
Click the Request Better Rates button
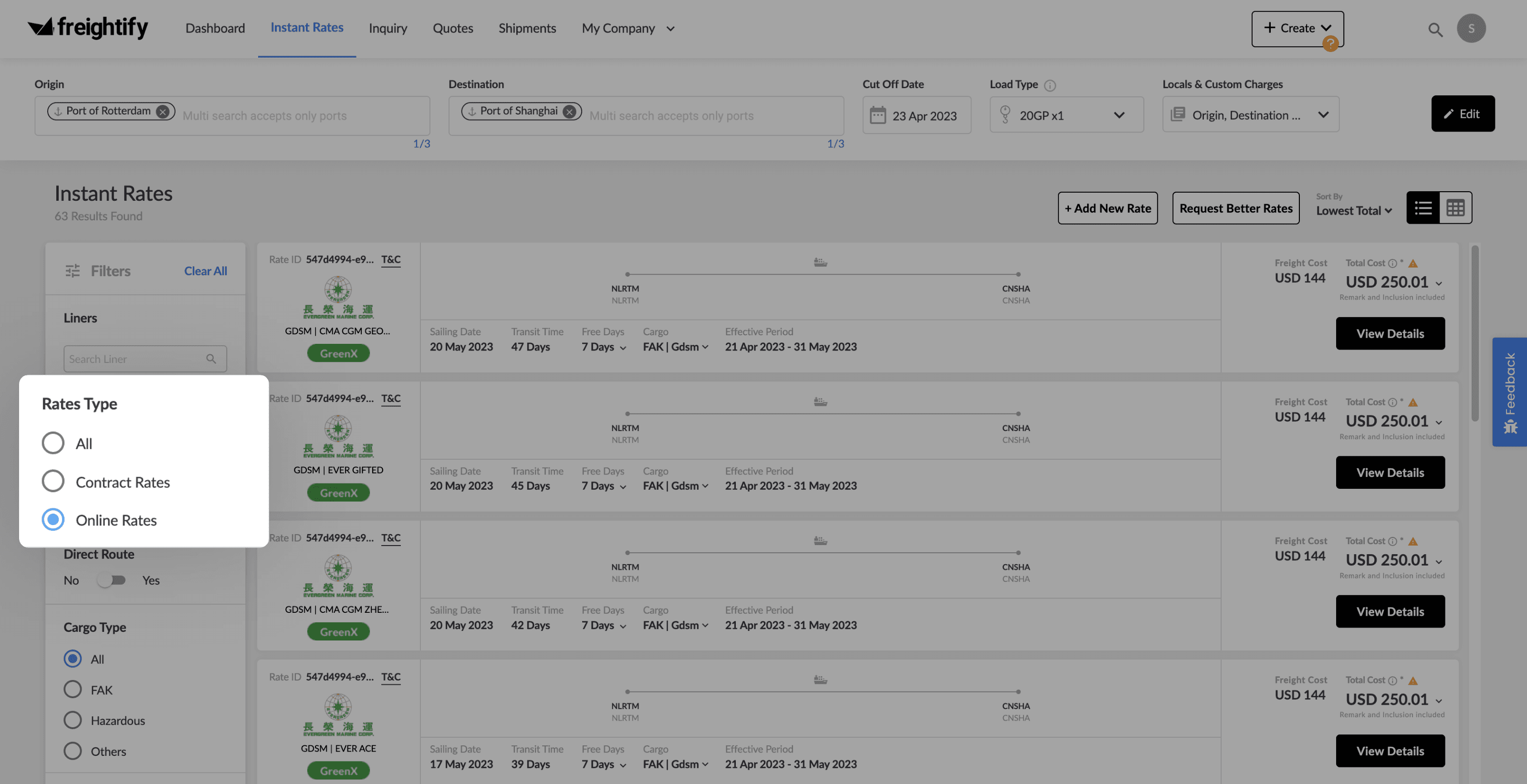pos(1235,208)
